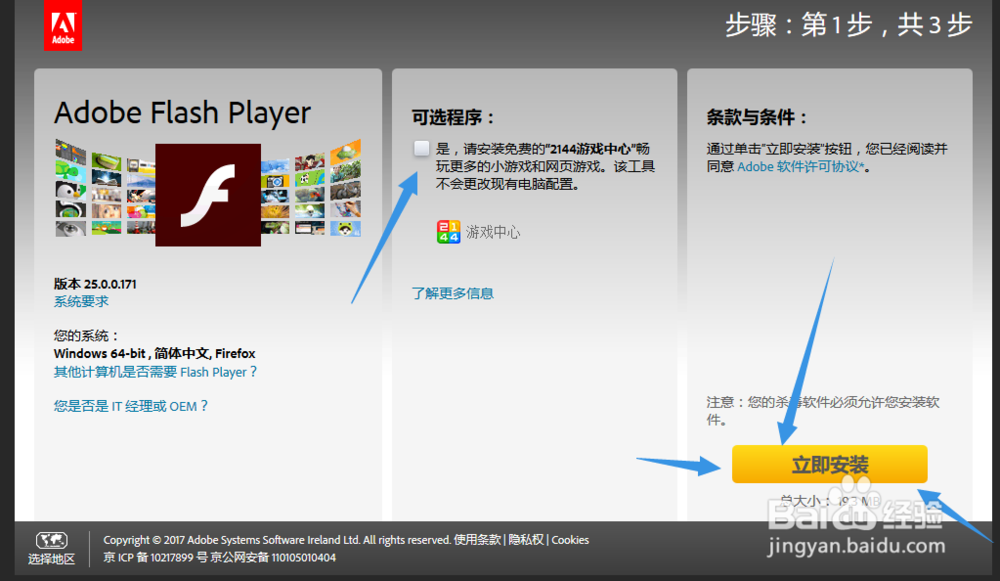Click the 选择地区 region selector label

(x=52, y=559)
